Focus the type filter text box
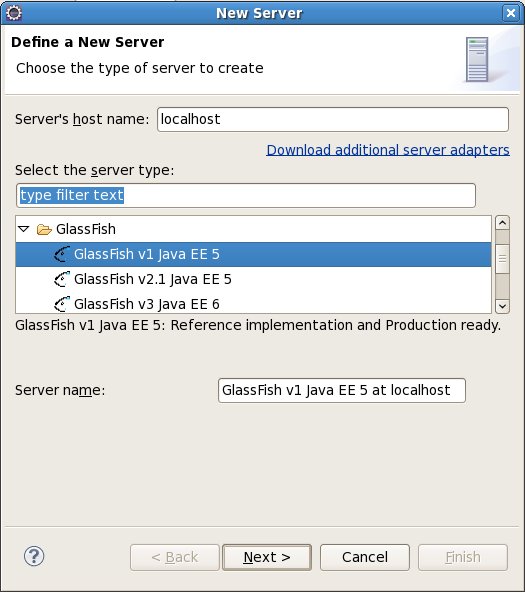This screenshot has height=594, width=525. pos(246,195)
